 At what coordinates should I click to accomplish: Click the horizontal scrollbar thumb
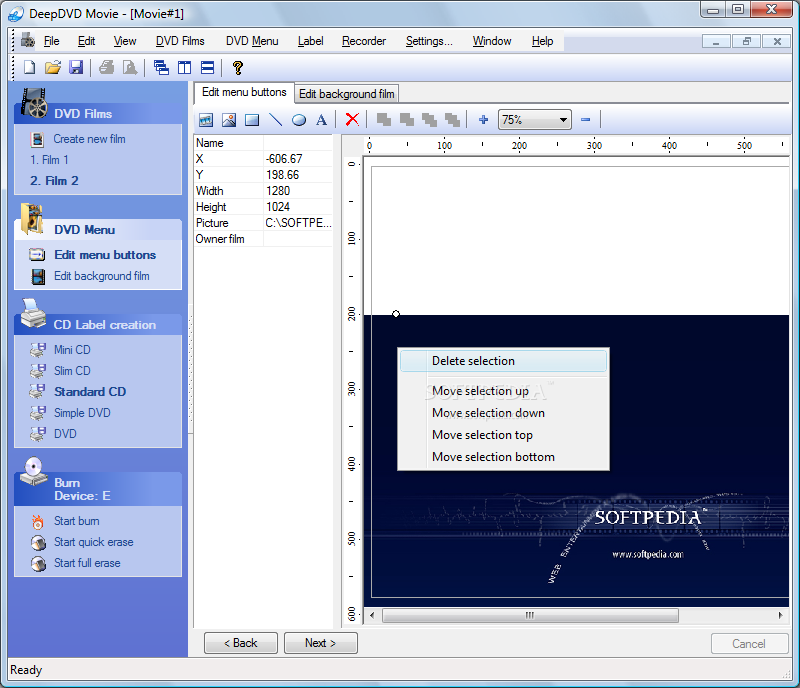[x=530, y=615]
